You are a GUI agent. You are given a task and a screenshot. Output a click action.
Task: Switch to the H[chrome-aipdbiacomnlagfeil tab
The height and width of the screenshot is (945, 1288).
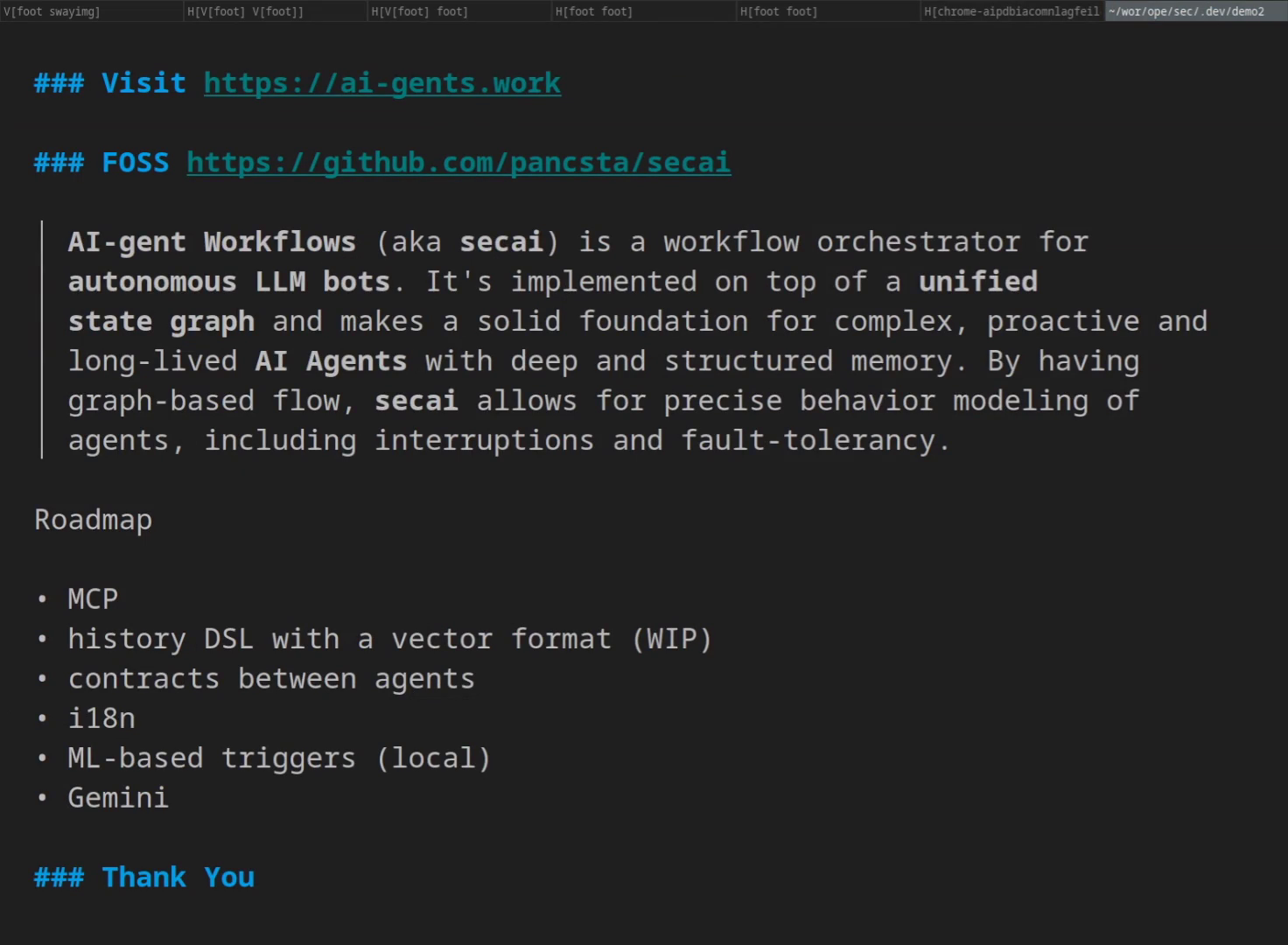1011,11
